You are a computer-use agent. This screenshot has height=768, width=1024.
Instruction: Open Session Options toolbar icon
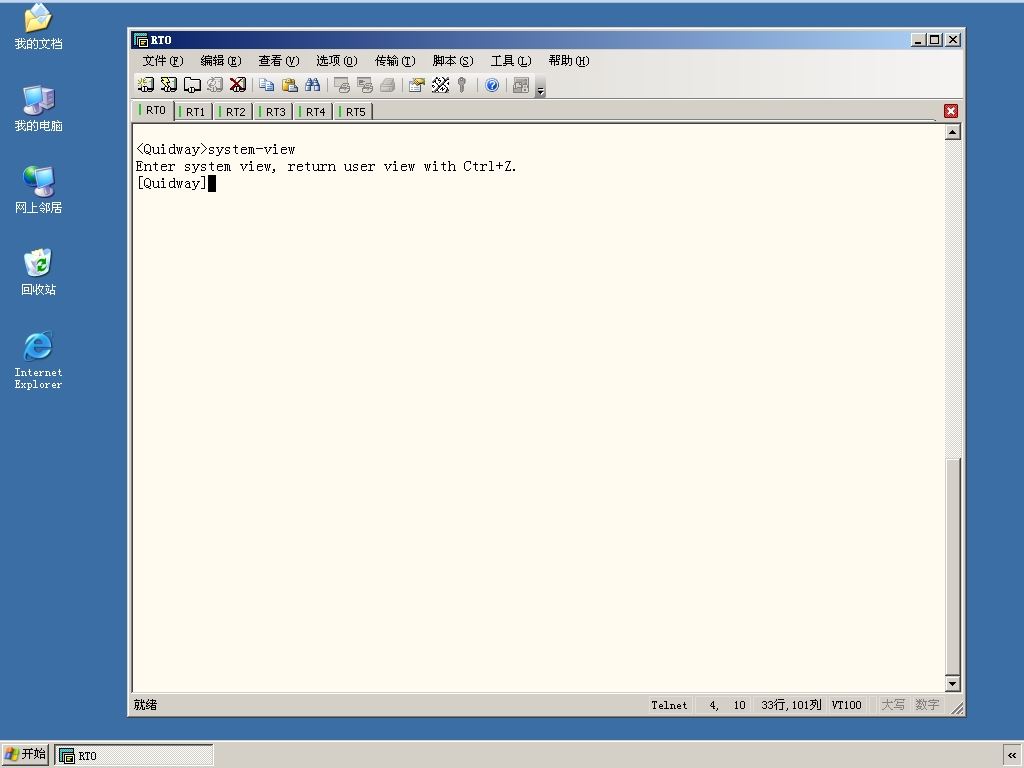click(x=417, y=85)
